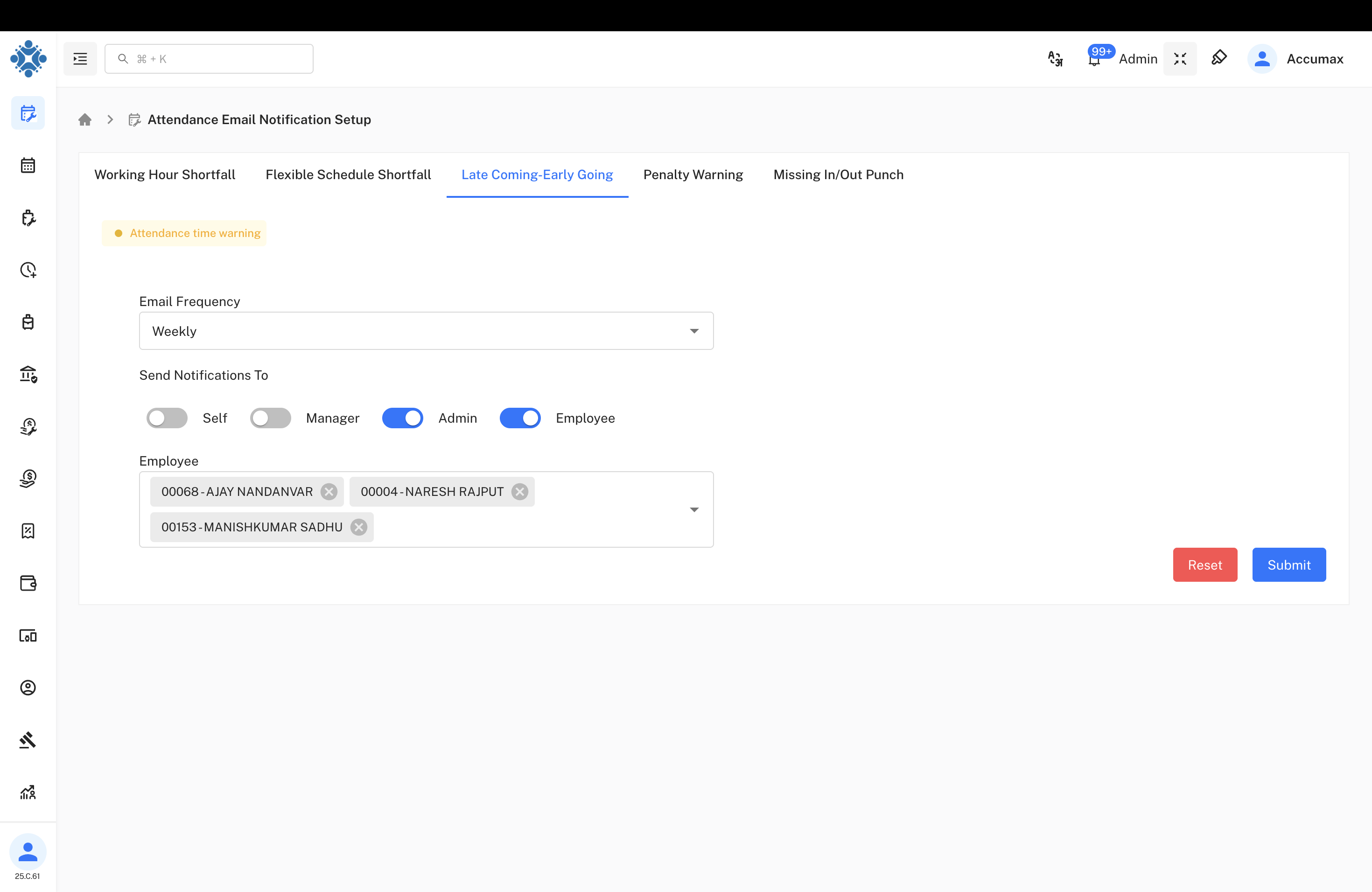The image size is (1372, 892).
Task: Enable the Self notification toggle
Action: pyautogui.click(x=167, y=418)
